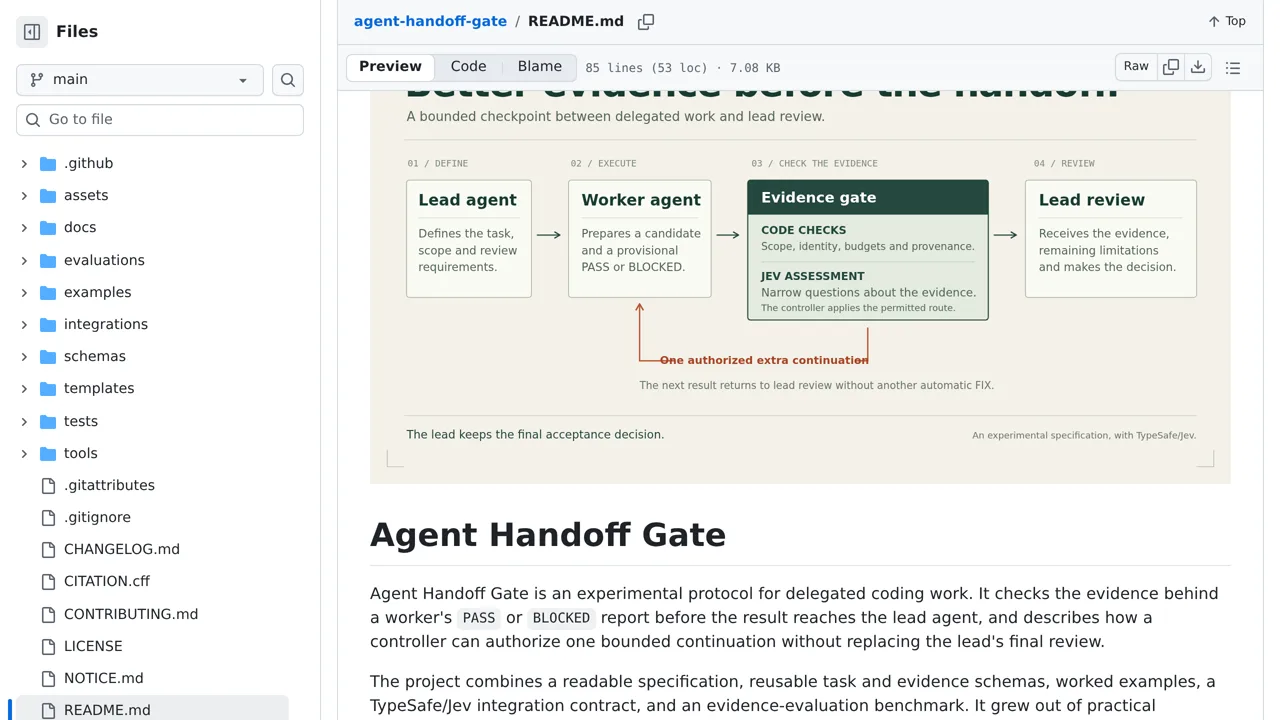The width and height of the screenshot is (1280, 720).
Task: Click the README.md breadcrumb title
Action: (x=576, y=21)
